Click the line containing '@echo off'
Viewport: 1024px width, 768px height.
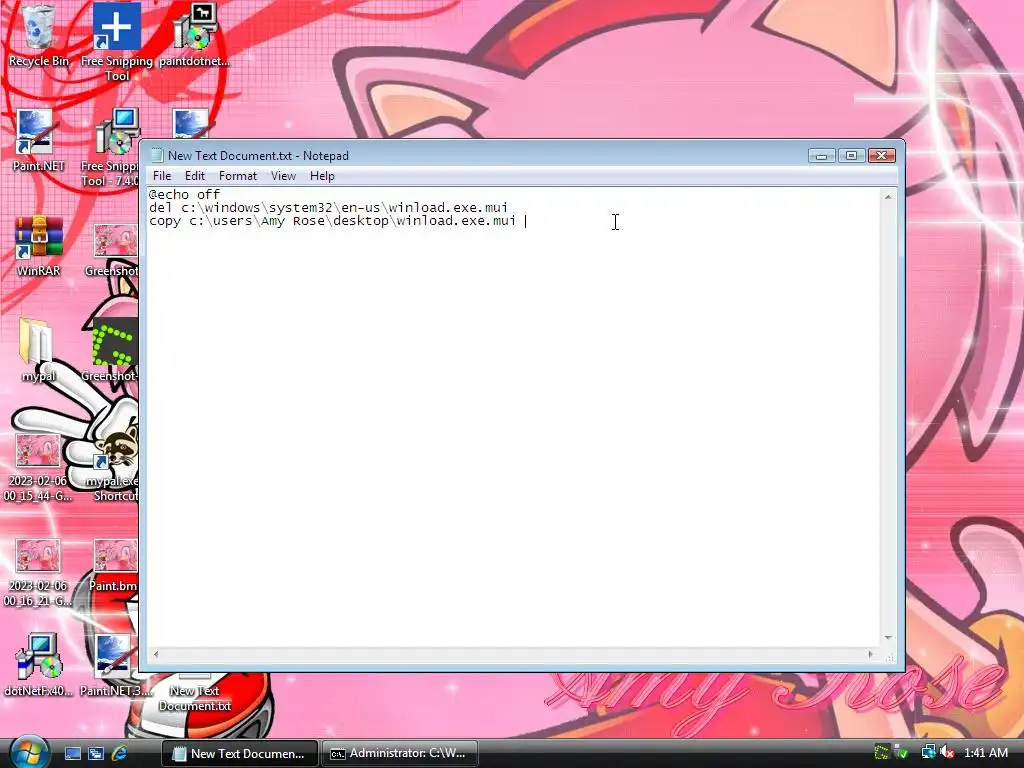click(184, 195)
